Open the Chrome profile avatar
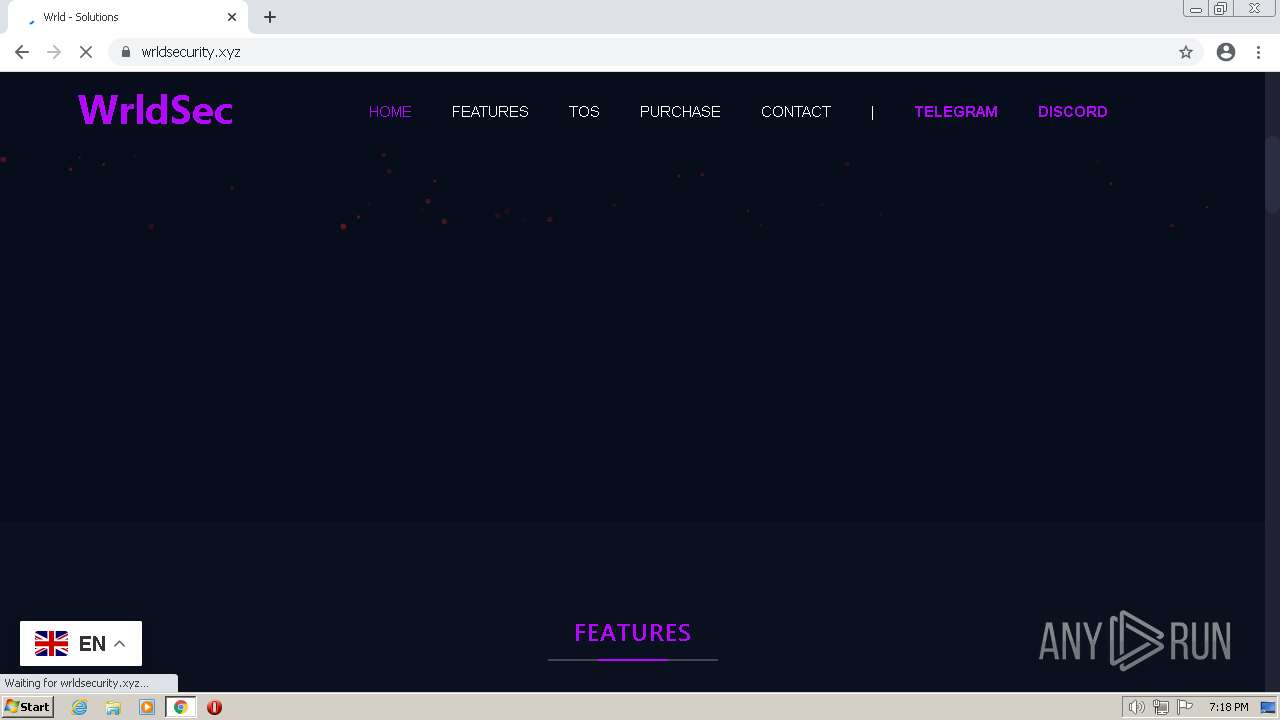This screenshot has height=720, width=1280. pos(1226,52)
